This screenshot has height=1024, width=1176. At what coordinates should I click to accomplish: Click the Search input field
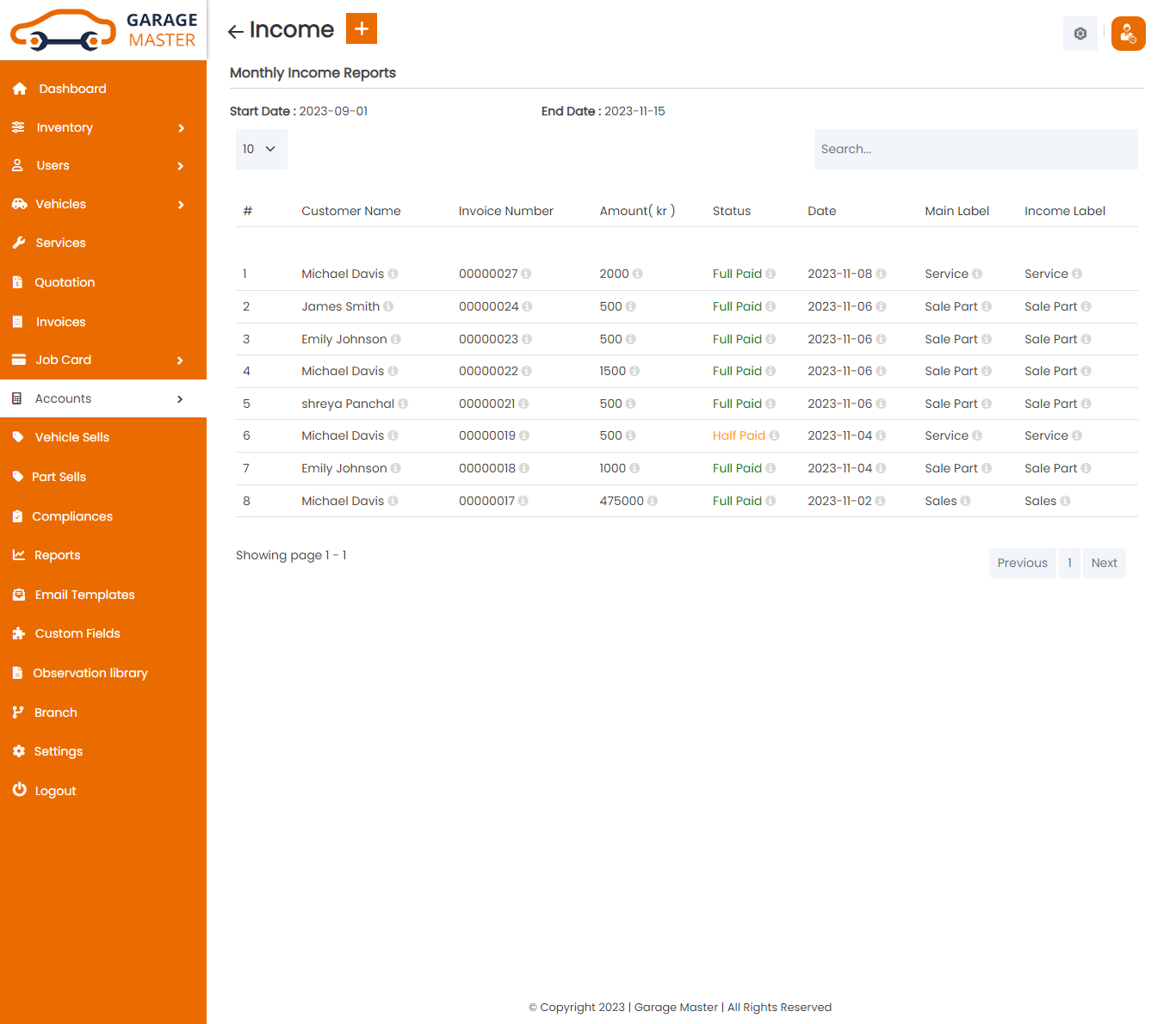pos(975,149)
